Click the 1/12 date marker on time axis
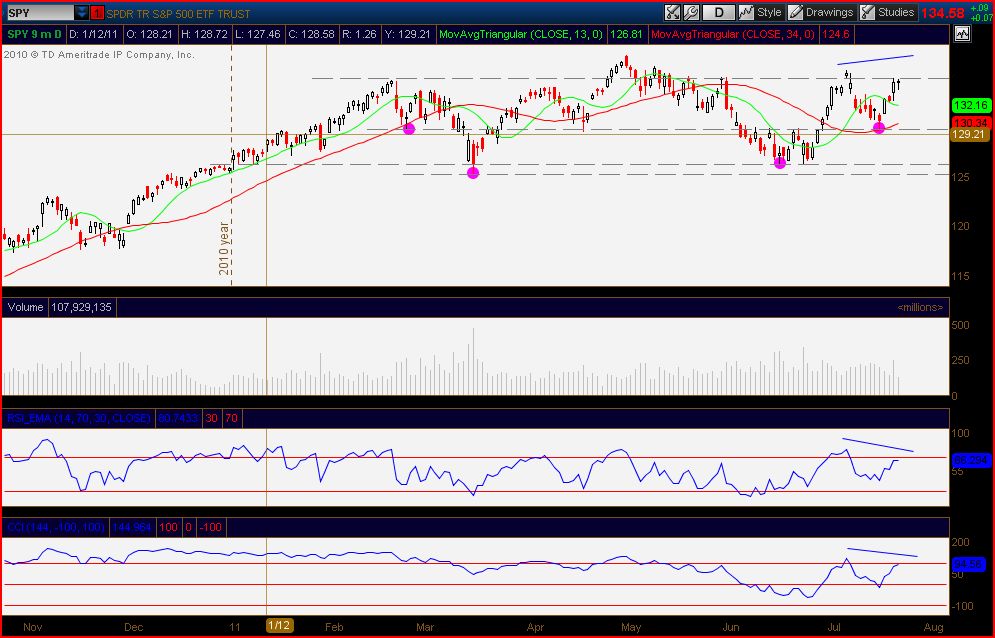Viewport: 995px width, 638px height. coord(279,625)
